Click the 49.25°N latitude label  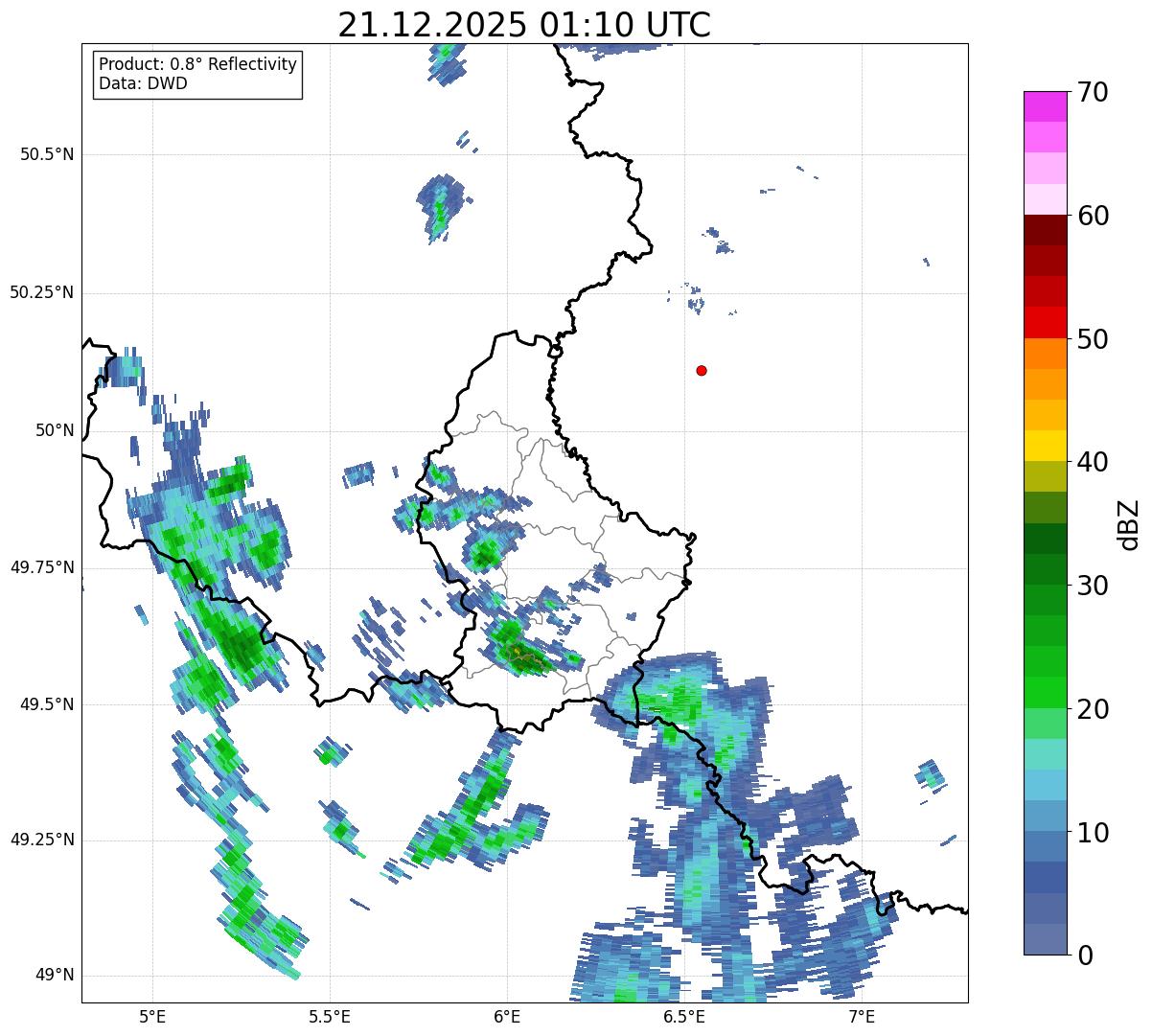click(41, 840)
